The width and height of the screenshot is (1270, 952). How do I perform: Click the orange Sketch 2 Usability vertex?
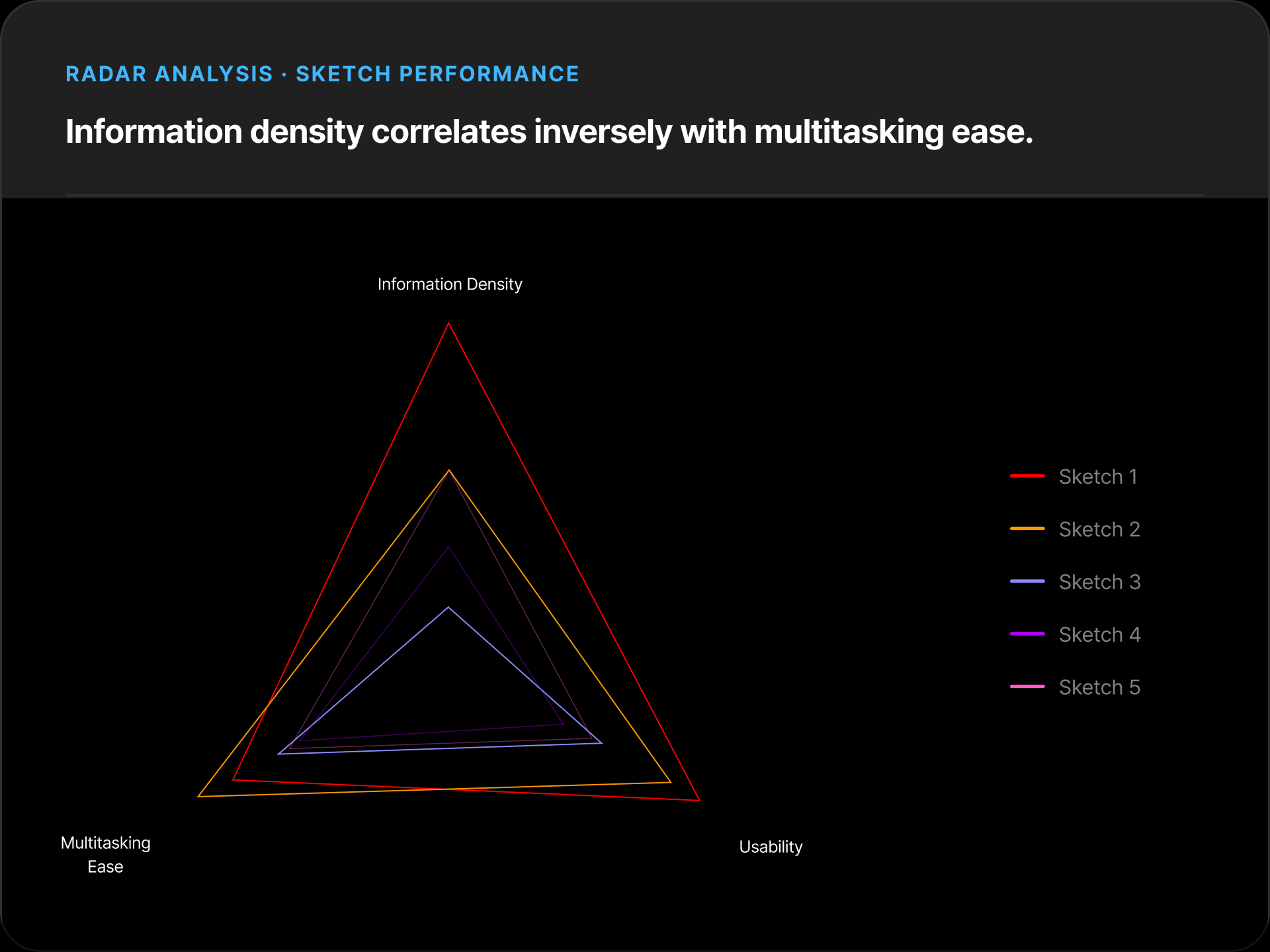[671, 783]
